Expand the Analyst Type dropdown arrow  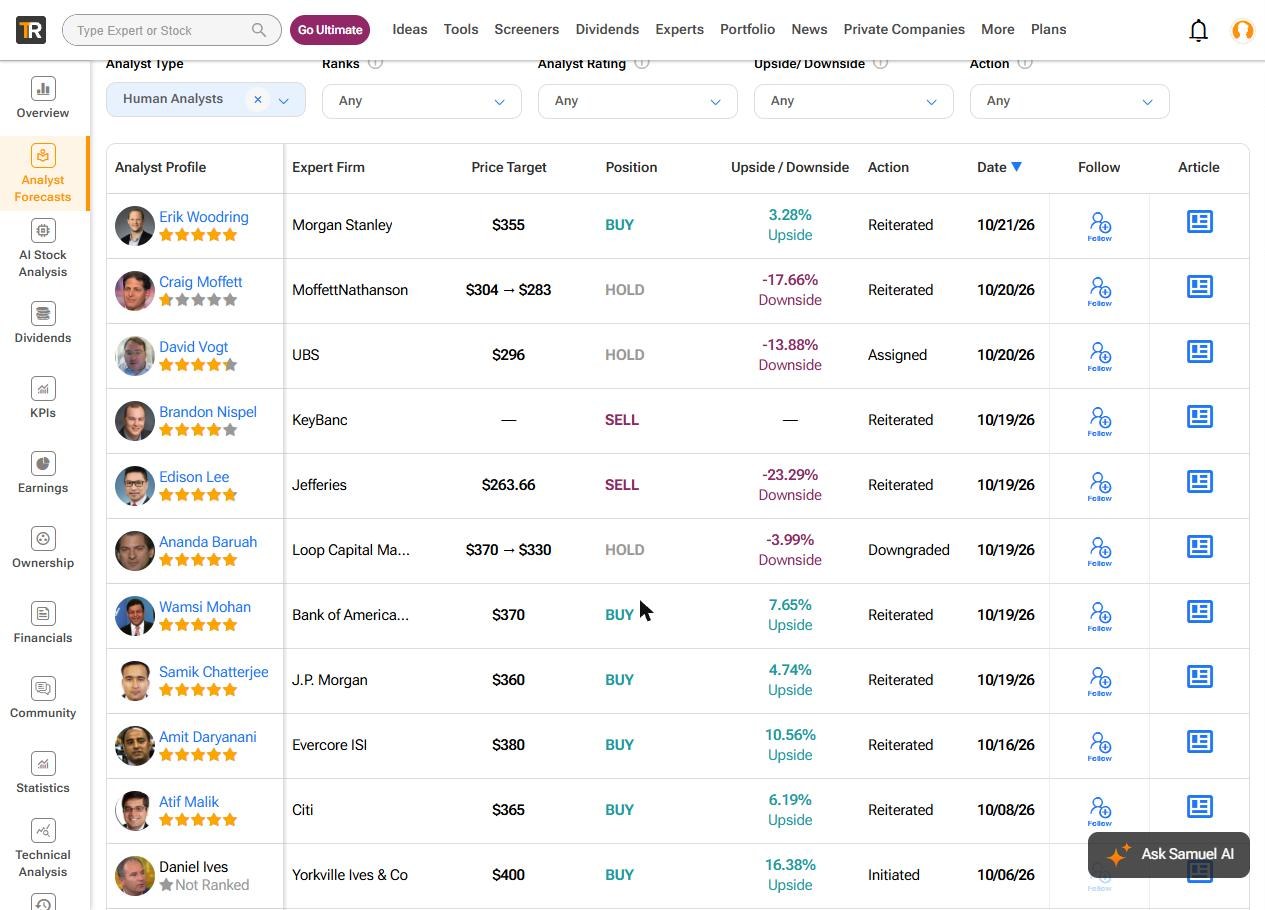[284, 100]
